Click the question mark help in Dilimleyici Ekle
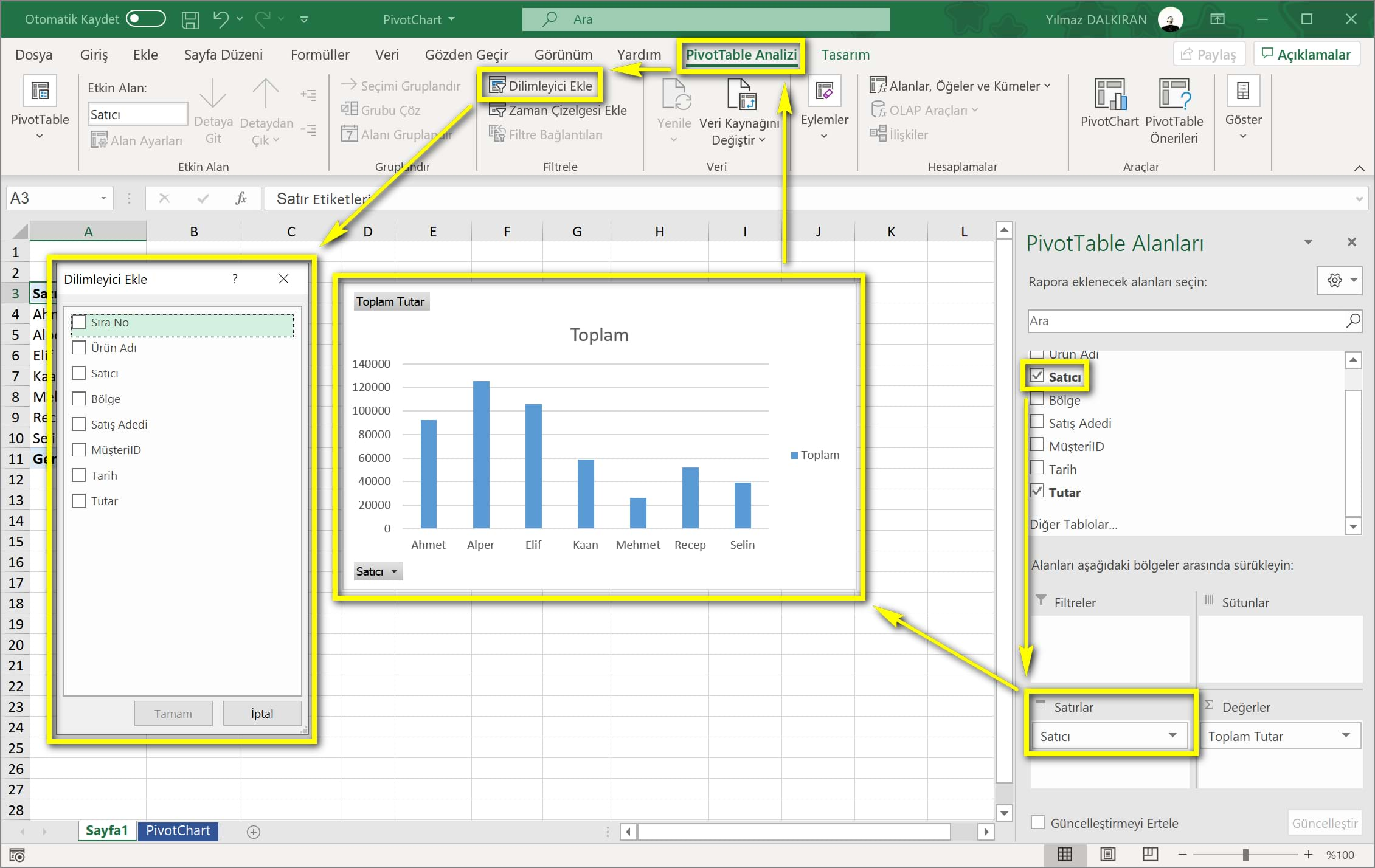 235,278
